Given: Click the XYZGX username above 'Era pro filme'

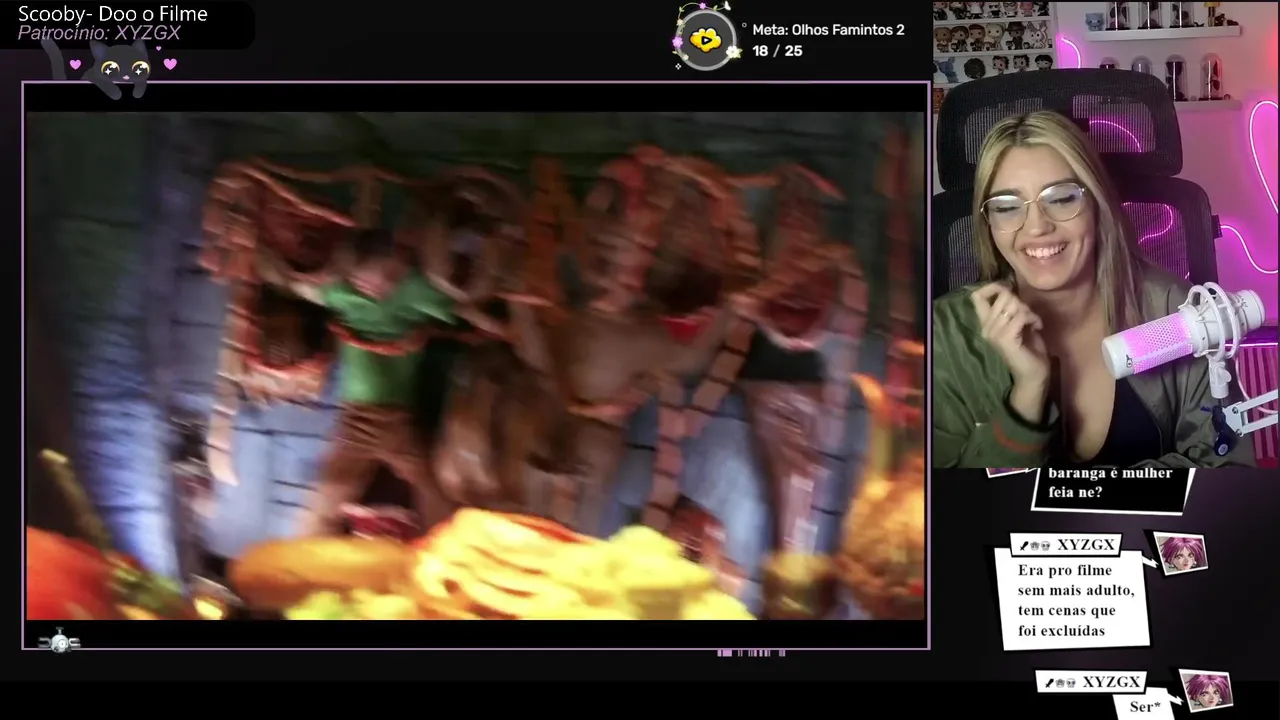Looking at the screenshot, I should click(x=1085, y=545).
